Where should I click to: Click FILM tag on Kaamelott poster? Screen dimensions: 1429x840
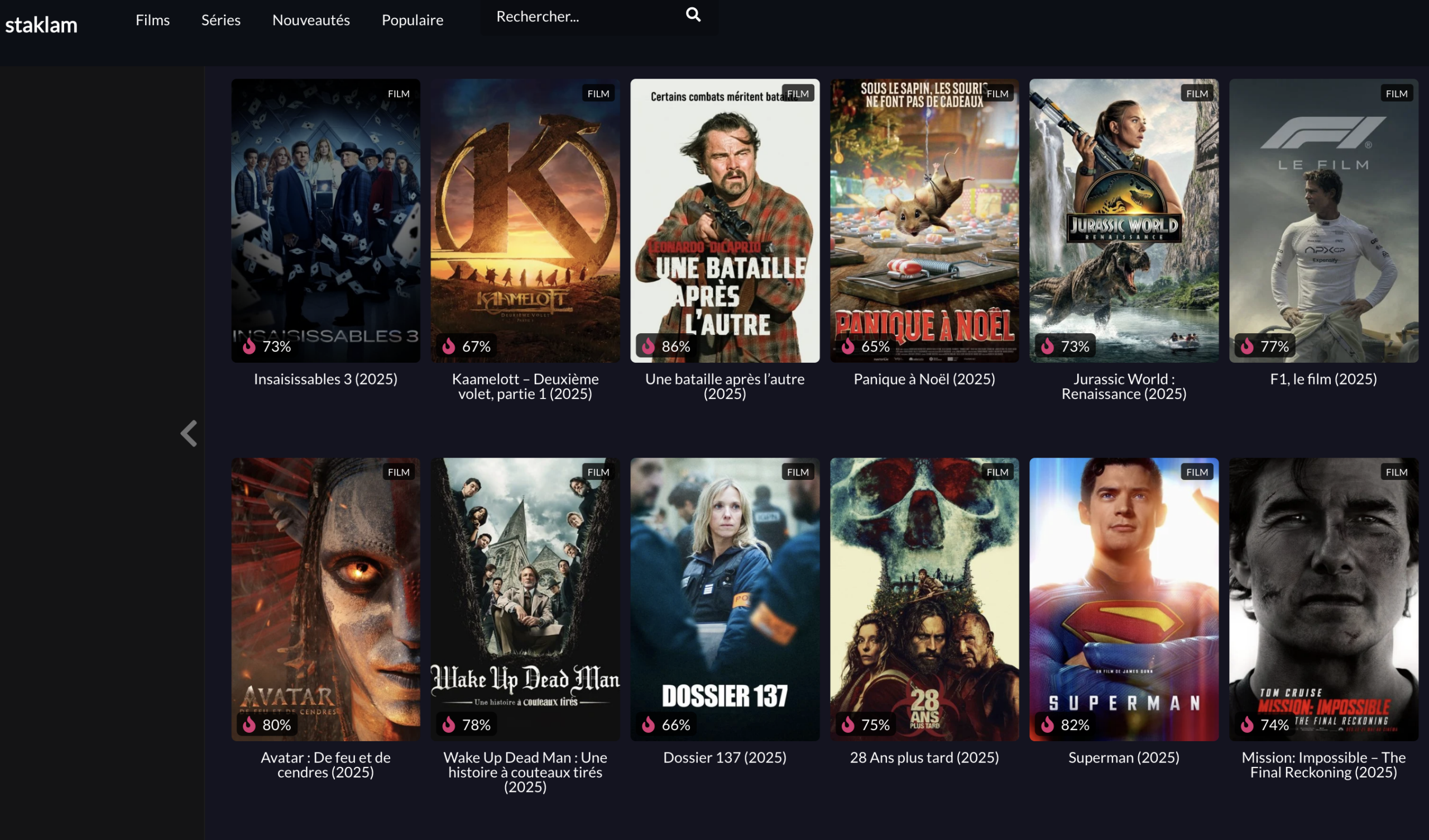[x=598, y=94]
